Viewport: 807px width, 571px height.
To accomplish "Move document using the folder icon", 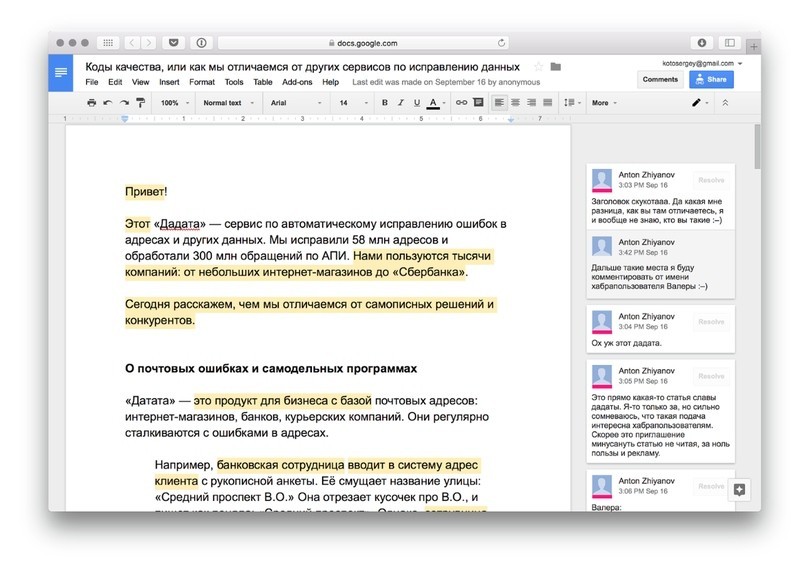I will tap(555, 66).
